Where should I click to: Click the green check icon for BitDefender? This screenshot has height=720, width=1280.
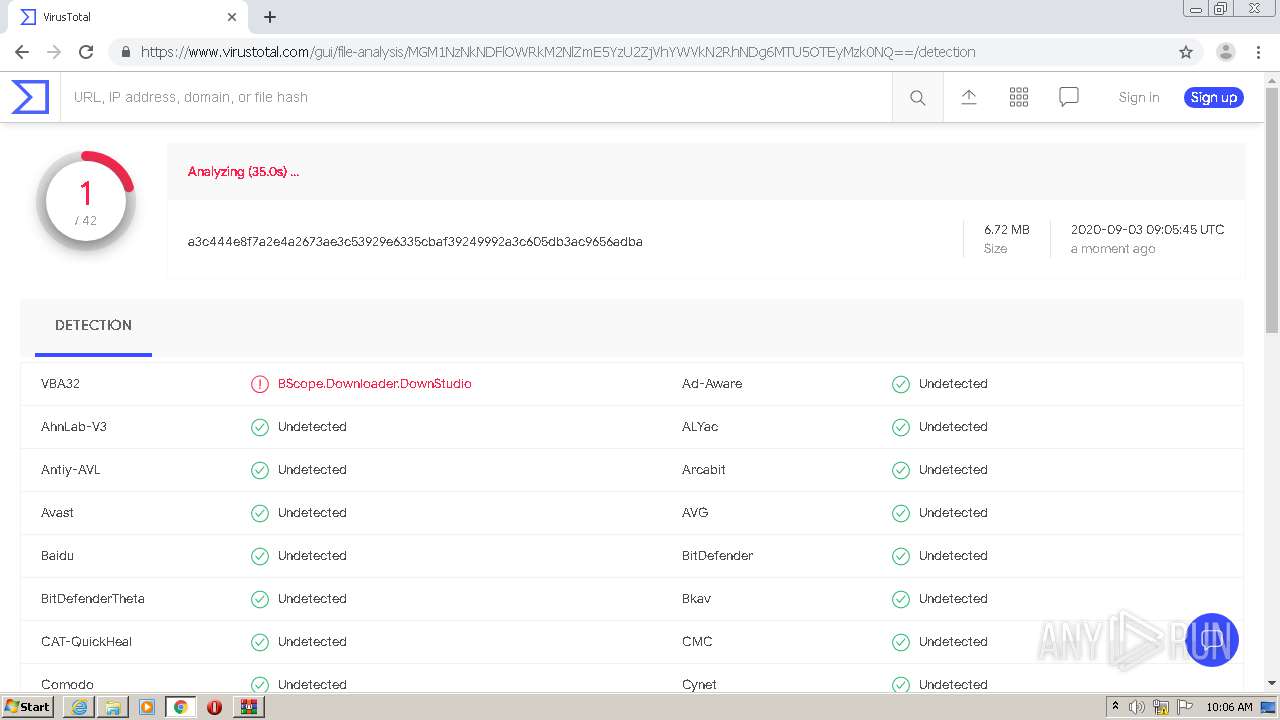tap(901, 556)
